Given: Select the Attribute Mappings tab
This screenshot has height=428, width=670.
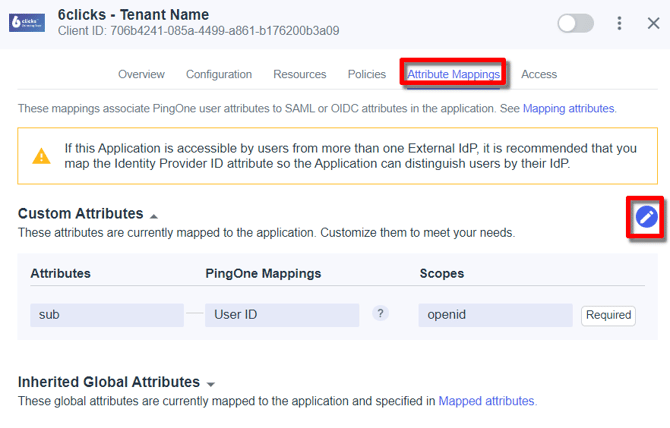Looking at the screenshot, I should tap(454, 74).
